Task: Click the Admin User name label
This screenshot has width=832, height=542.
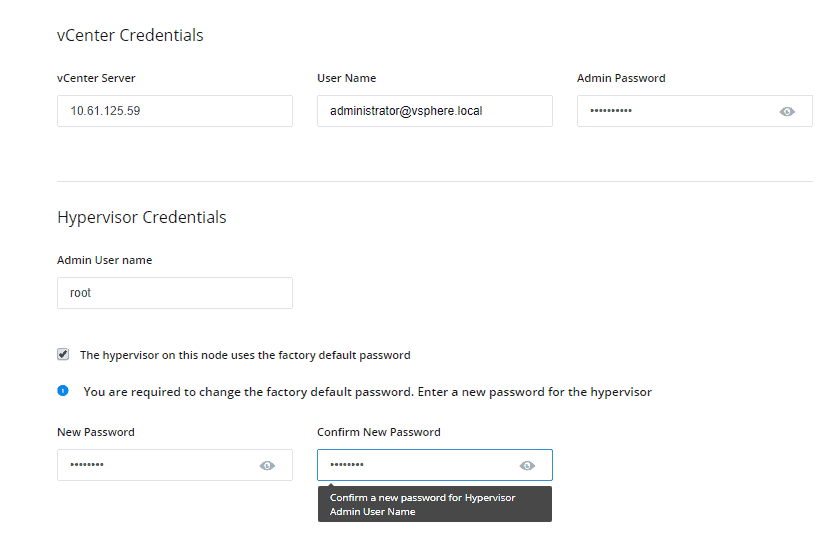Action: (x=105, y=260)
